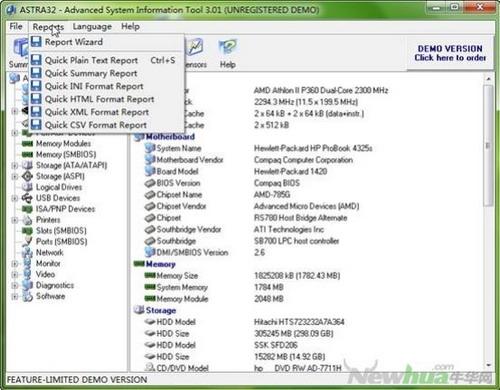Select Memory Modules in tree
This screenshot has height=390, width=500.
[x=63, y=144]
